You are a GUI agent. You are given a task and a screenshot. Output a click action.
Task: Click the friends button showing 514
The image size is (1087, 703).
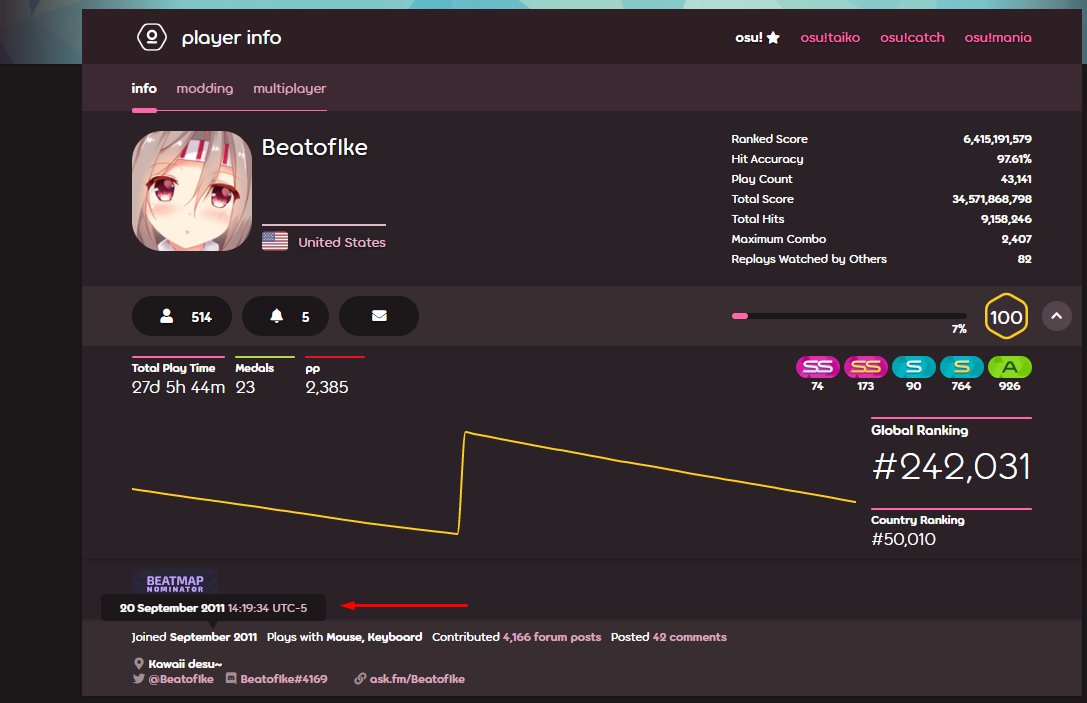click(182, 316)
